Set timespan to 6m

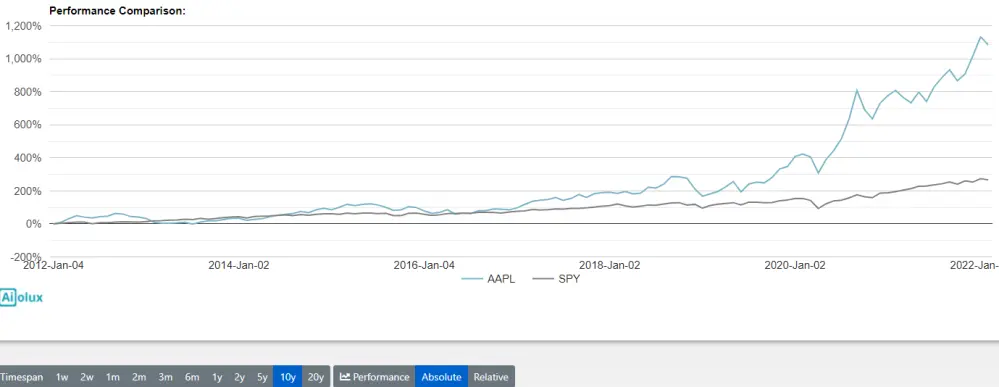point(192,377)
